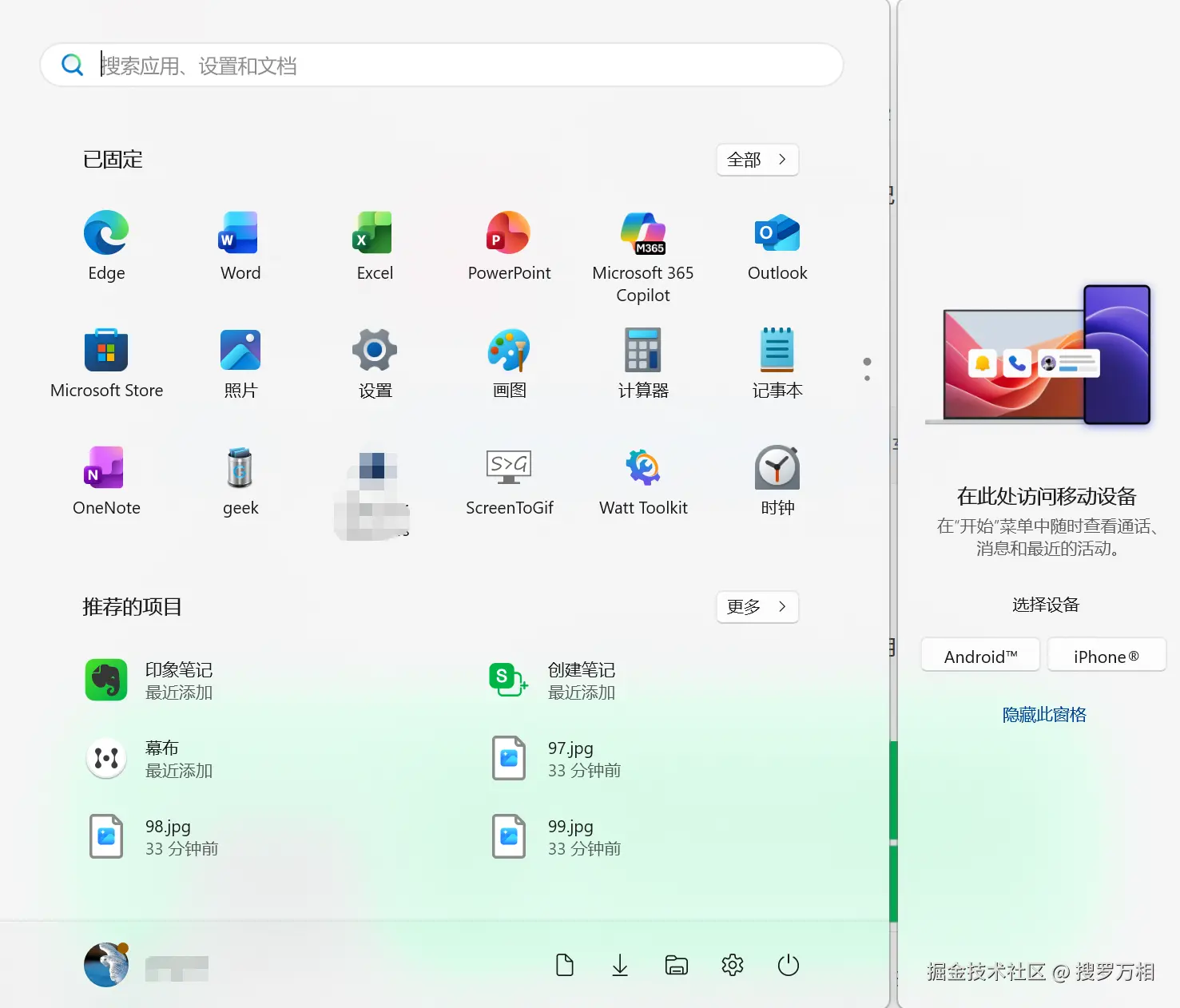1180x1008 pixels.
Task: Open the 记事本 notepad app
Action: coord(777,363)
